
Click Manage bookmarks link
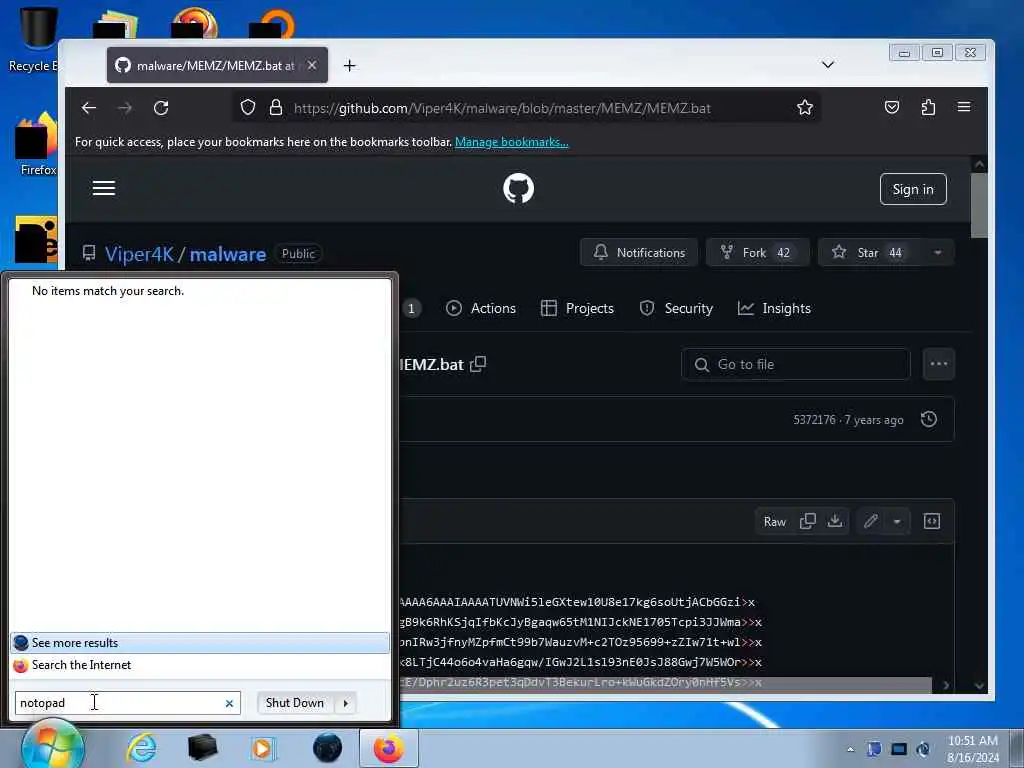511,142
